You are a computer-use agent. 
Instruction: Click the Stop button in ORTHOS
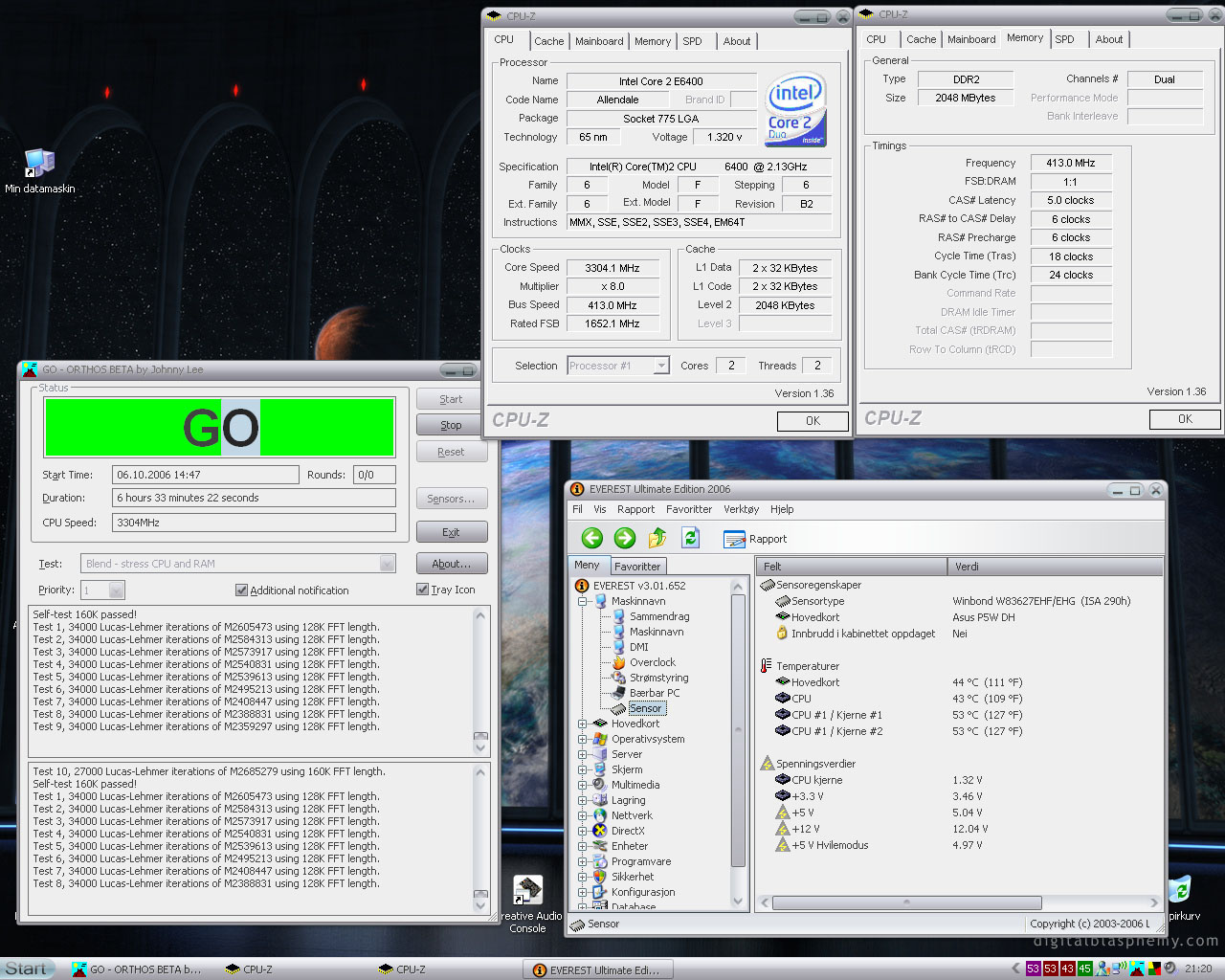[x=451, y=425]
